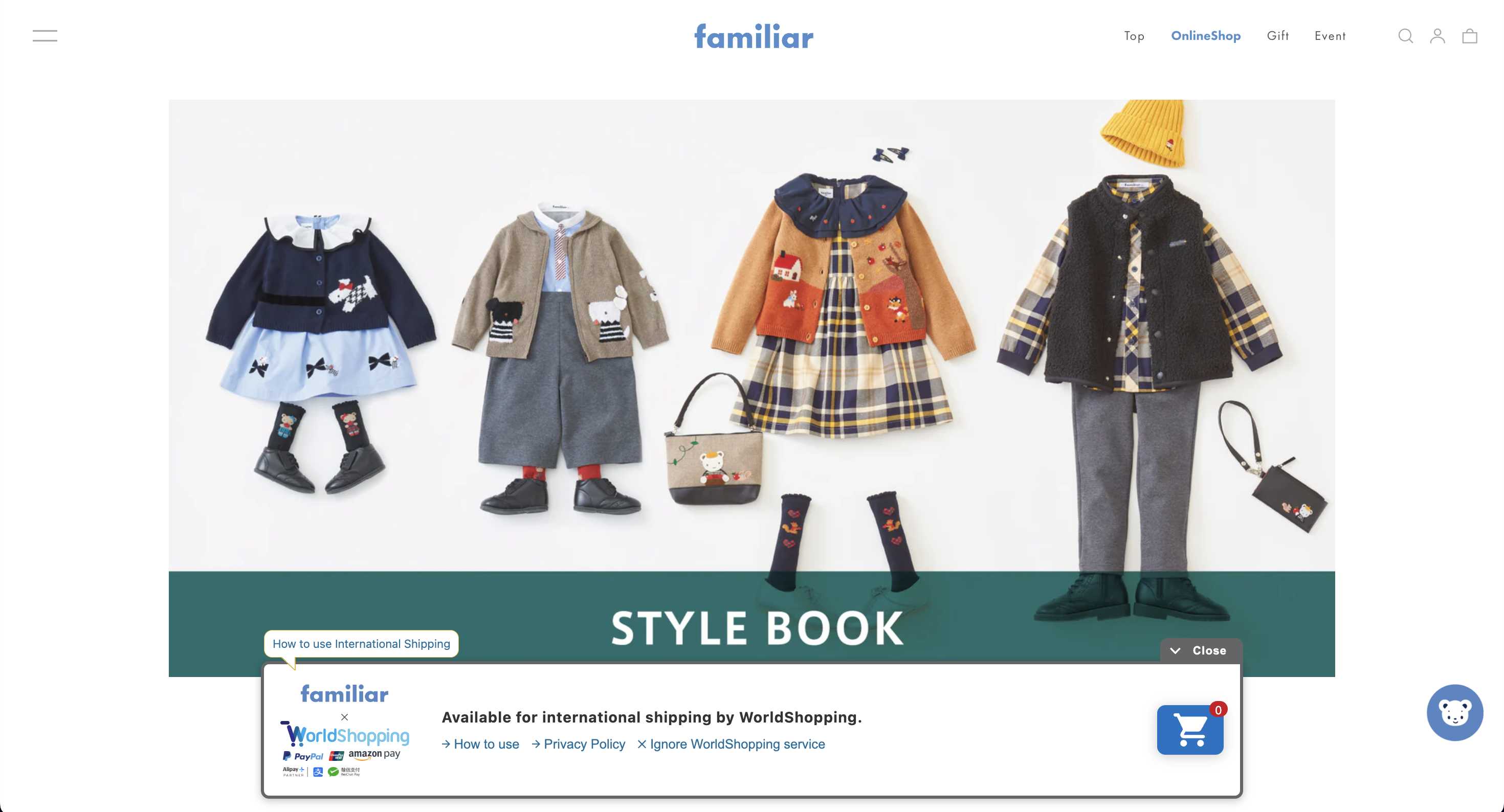Expand the How to use International Shipping tooltip

click(x=361, y=644)
